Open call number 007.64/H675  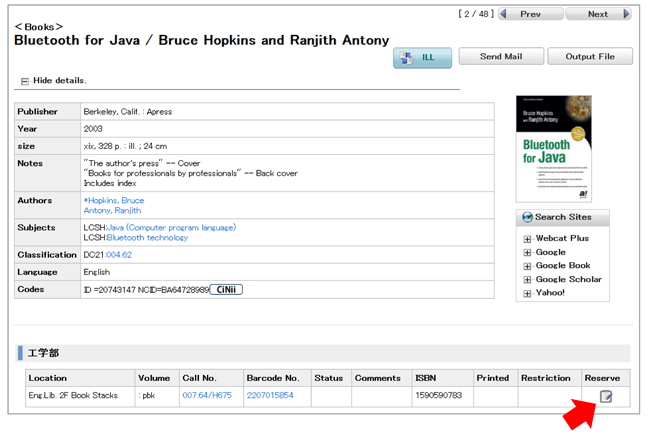tap(207, 395)
